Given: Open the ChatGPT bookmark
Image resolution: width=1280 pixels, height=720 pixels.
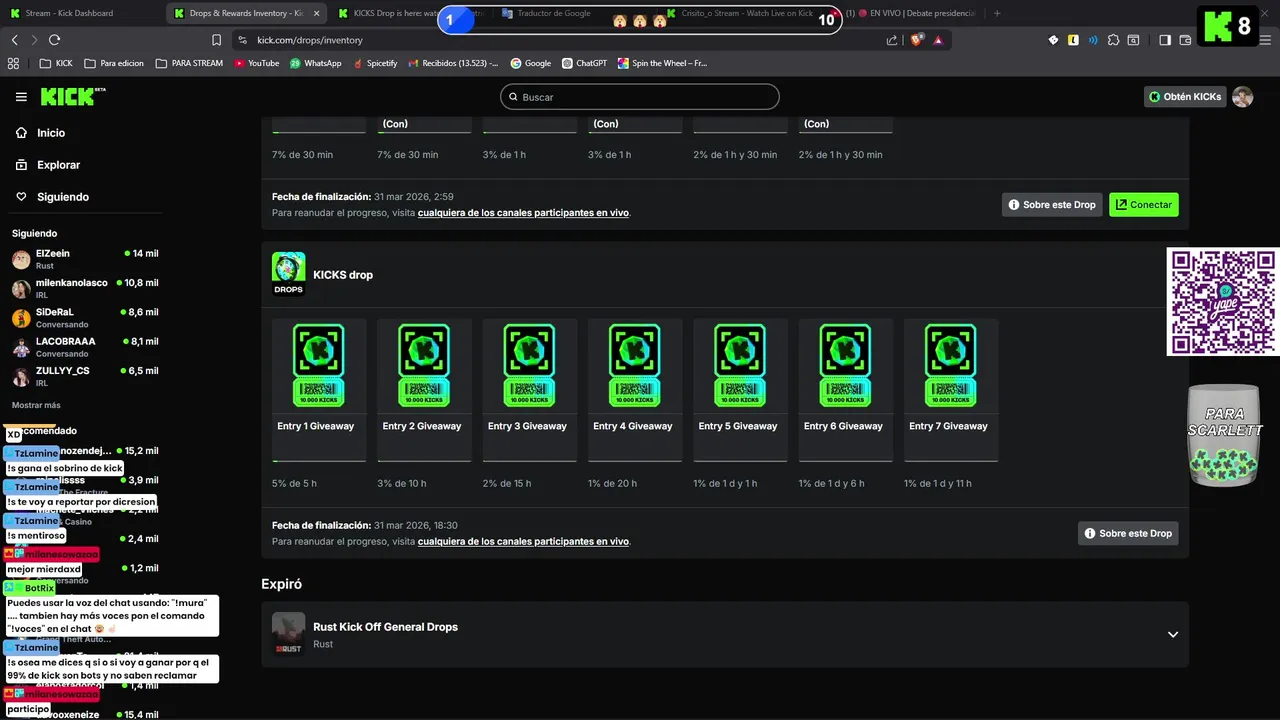Looking at the screenshot, I should click(584, 63).
